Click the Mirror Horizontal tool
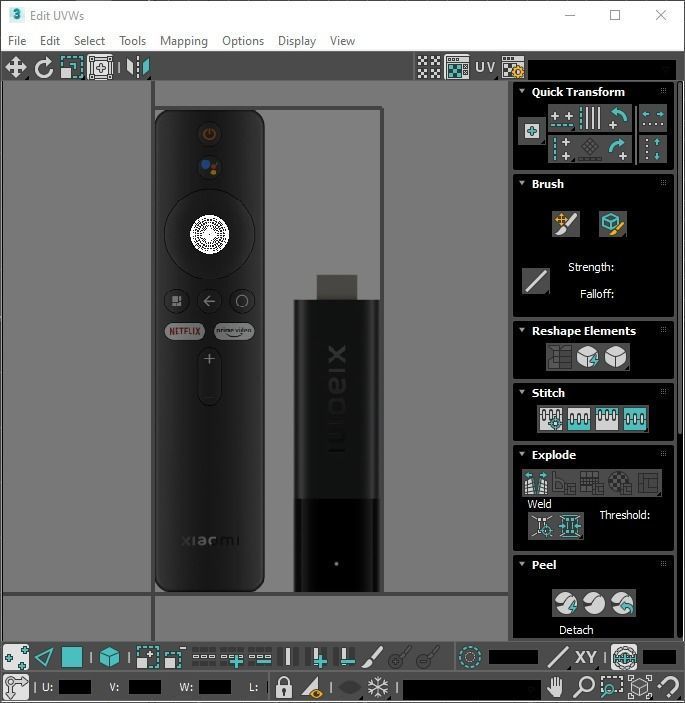685x703 pixels. click(138, 67)
